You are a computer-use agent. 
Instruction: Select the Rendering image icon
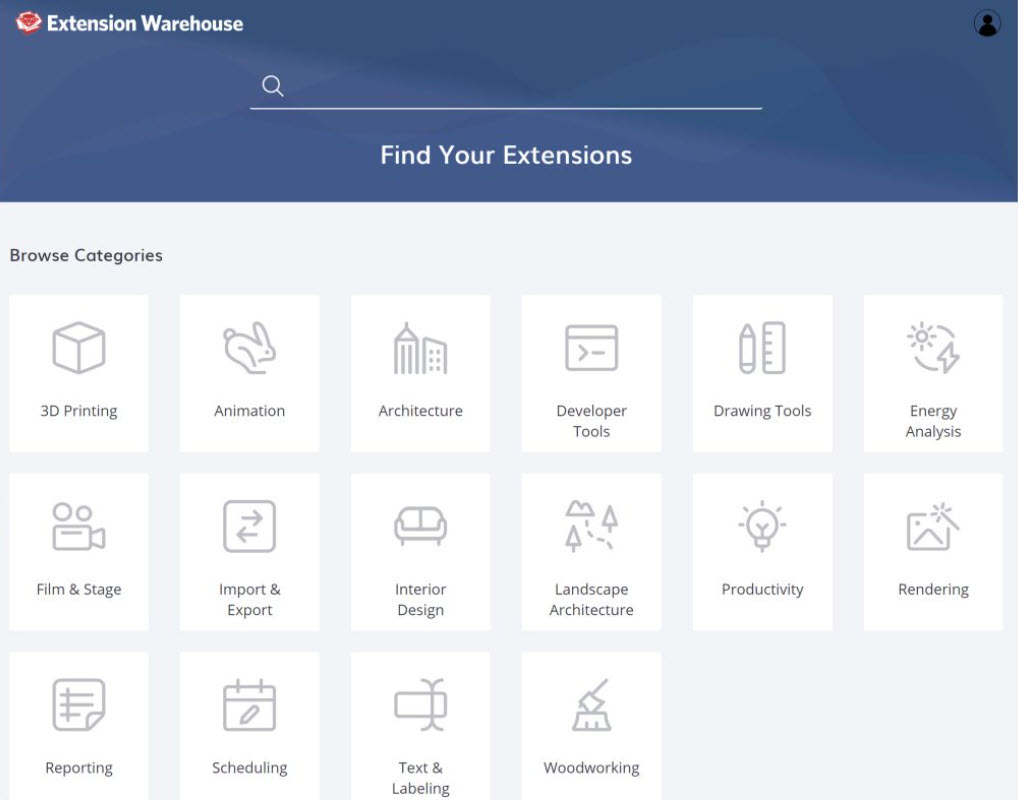(x=933, y=527)
